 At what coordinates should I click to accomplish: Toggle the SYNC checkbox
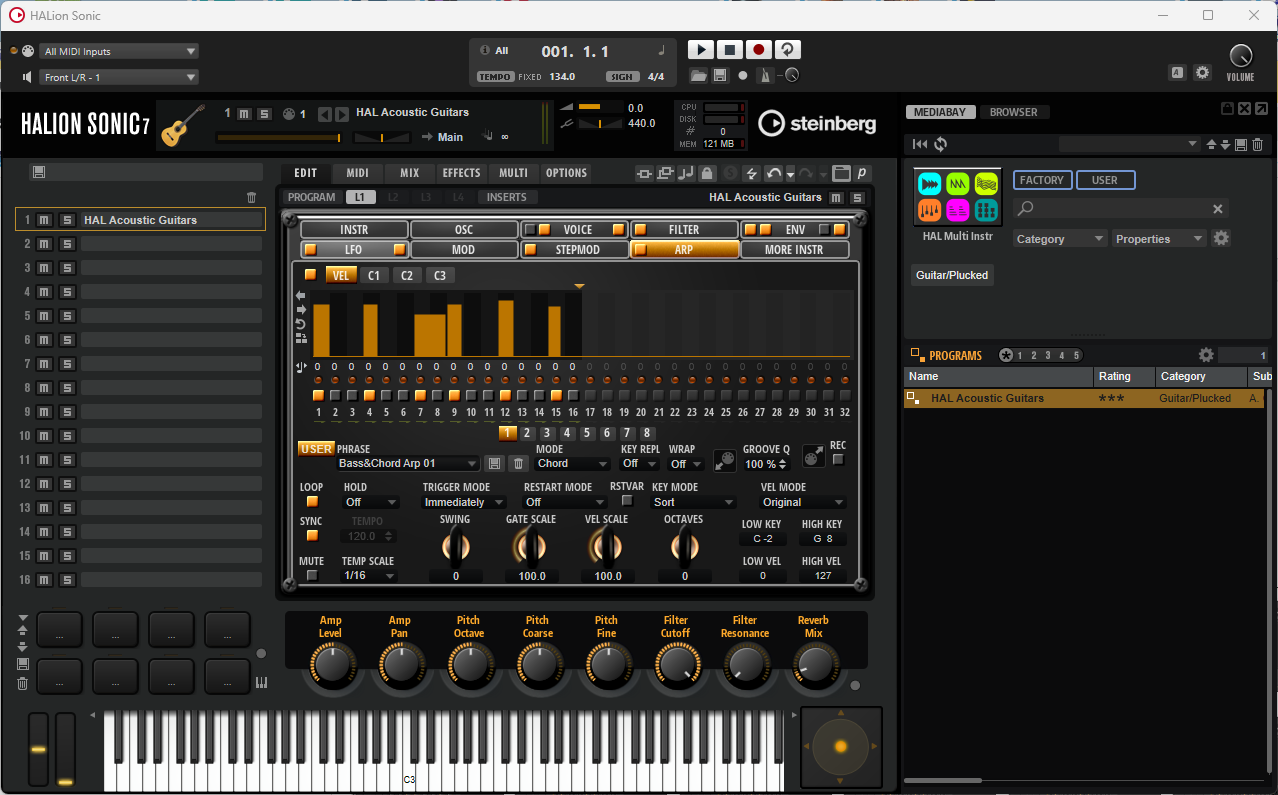pyautogui.click(x=312, y=536)
